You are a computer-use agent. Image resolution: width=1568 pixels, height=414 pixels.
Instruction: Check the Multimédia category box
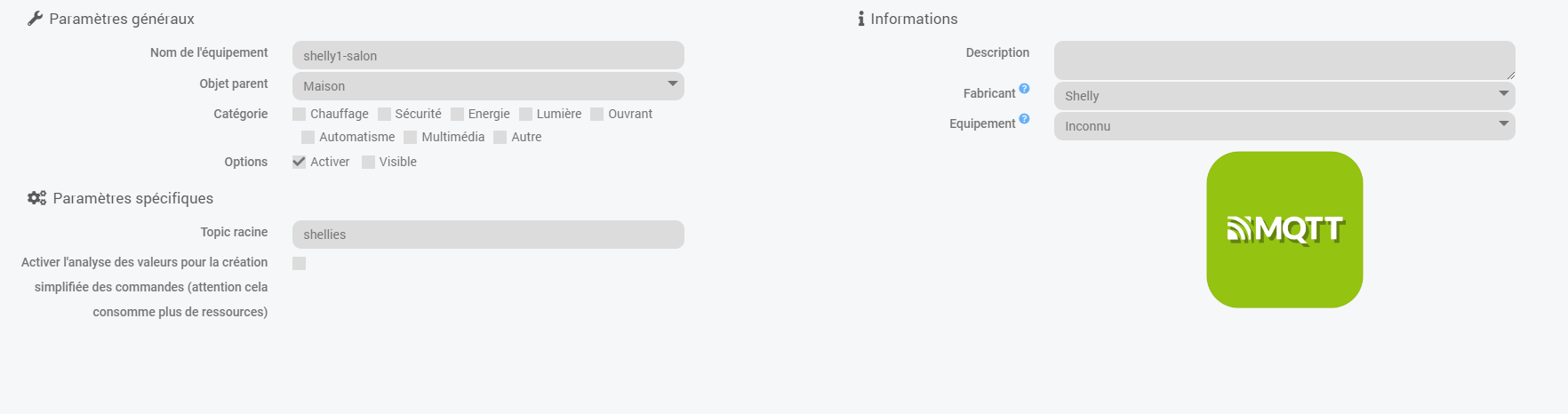[411, 138]
